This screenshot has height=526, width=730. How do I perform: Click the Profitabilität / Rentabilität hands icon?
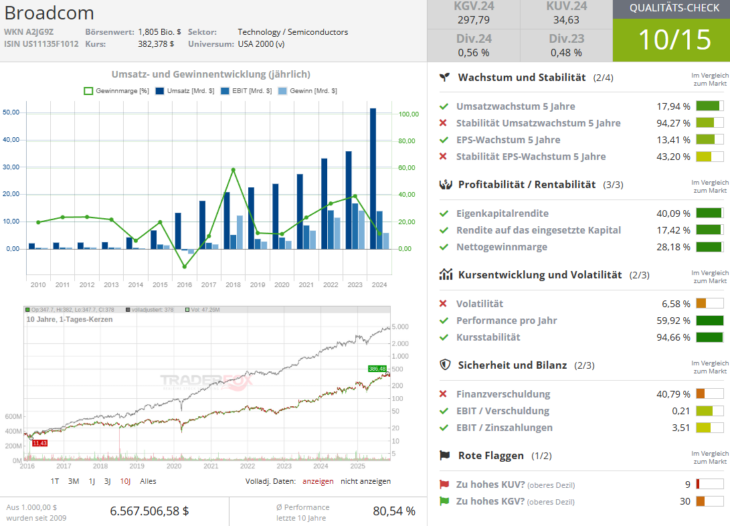pos(444,184)
